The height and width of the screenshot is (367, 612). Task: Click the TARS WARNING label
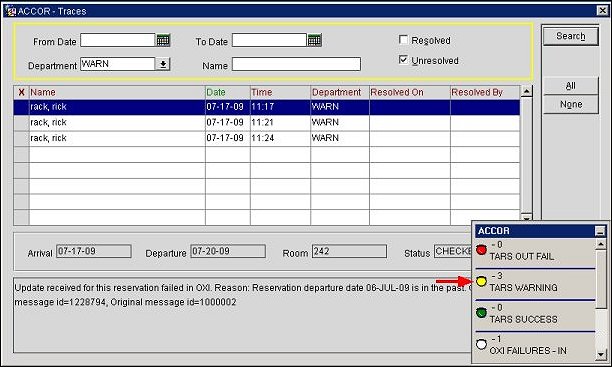coord(523,288)
